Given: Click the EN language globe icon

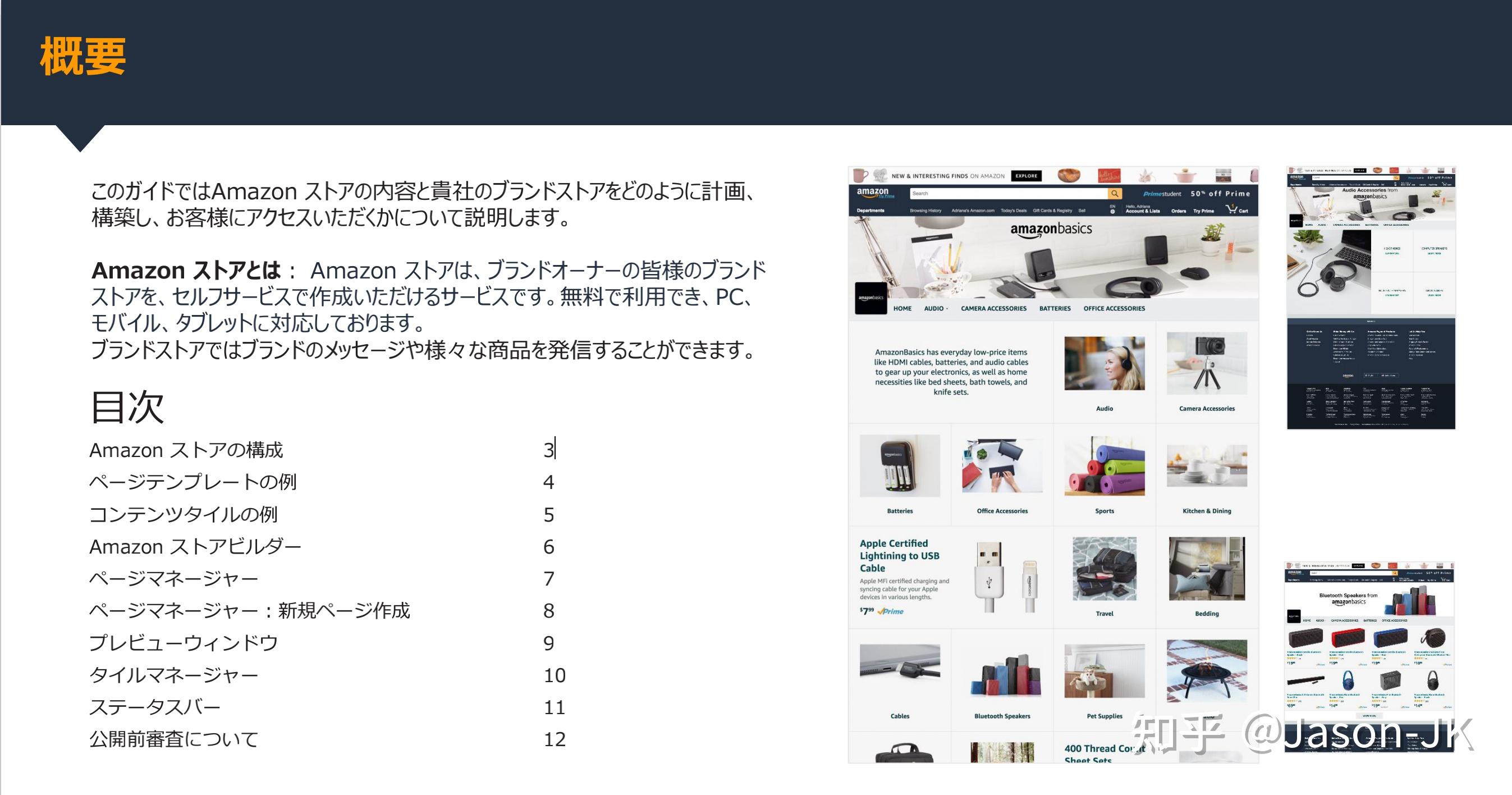Looking at the screenshot, I should 1113,210.
